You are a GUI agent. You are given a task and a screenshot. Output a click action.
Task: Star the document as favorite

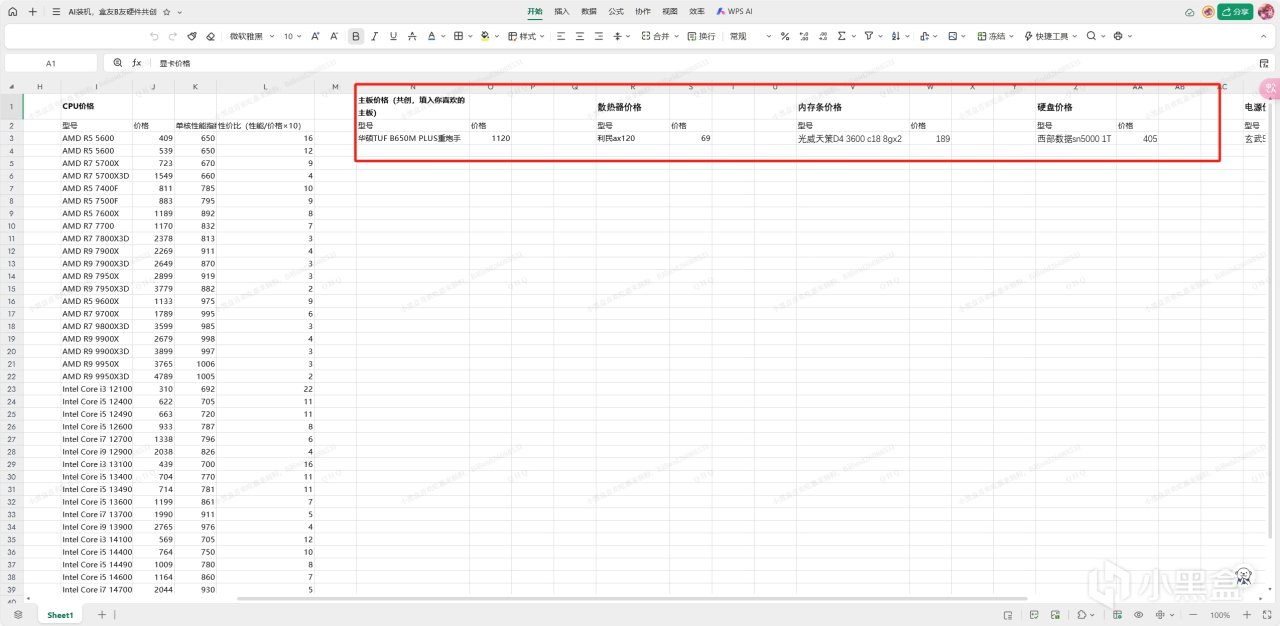coord(166,12)
